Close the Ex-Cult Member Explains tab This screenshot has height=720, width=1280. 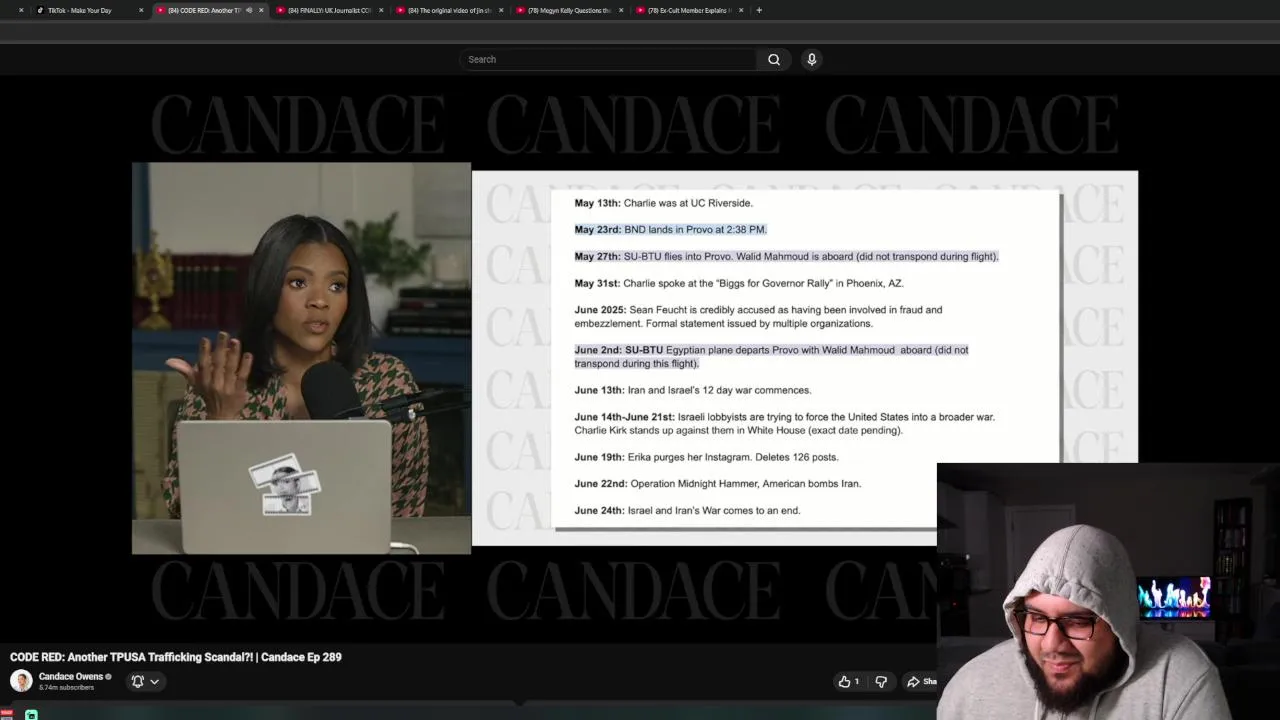741,10
